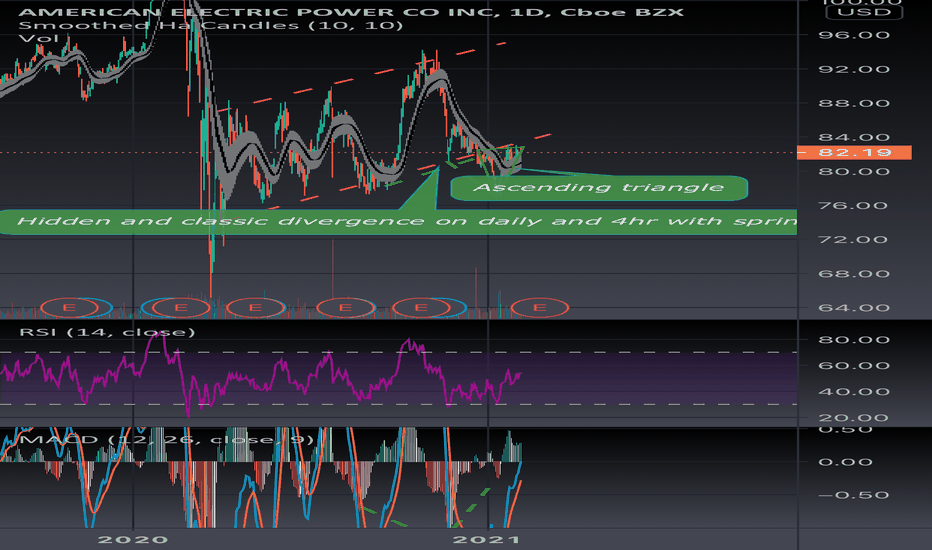
Task: Click the MACD (12, 26, close, 9) label
Action: click(x=167, y=439)
